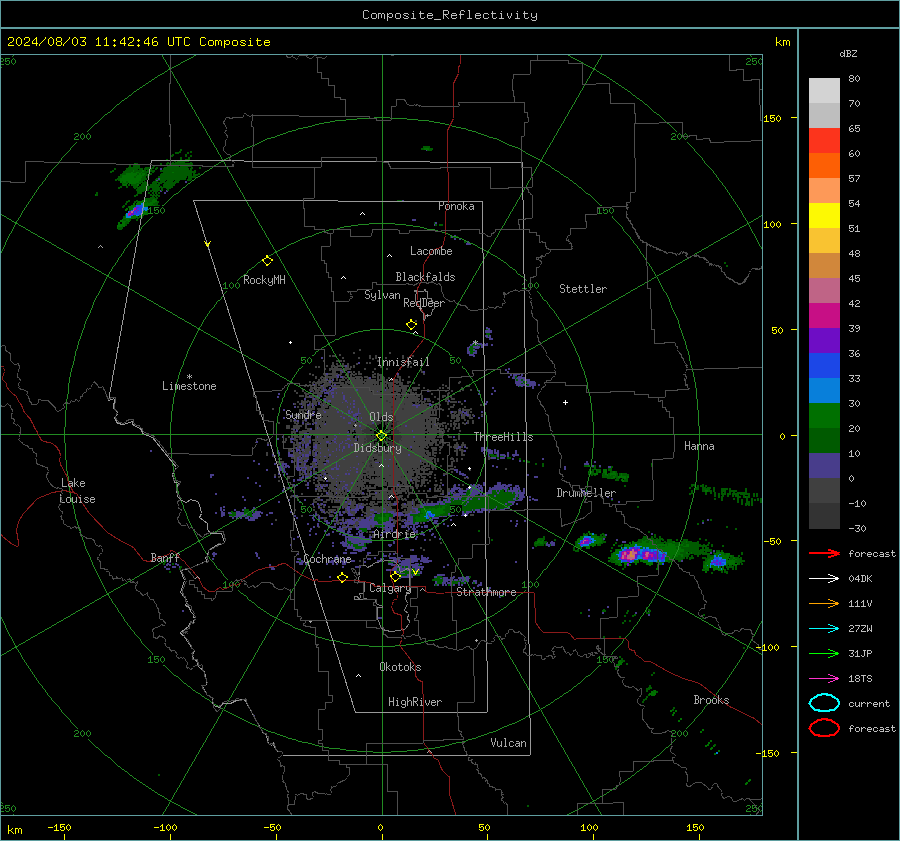Image resolution: width=900 pixels, height=841 pixels.
Task: Pick the green 31JP arrow legend icon
Action: [x=824, y=653]
